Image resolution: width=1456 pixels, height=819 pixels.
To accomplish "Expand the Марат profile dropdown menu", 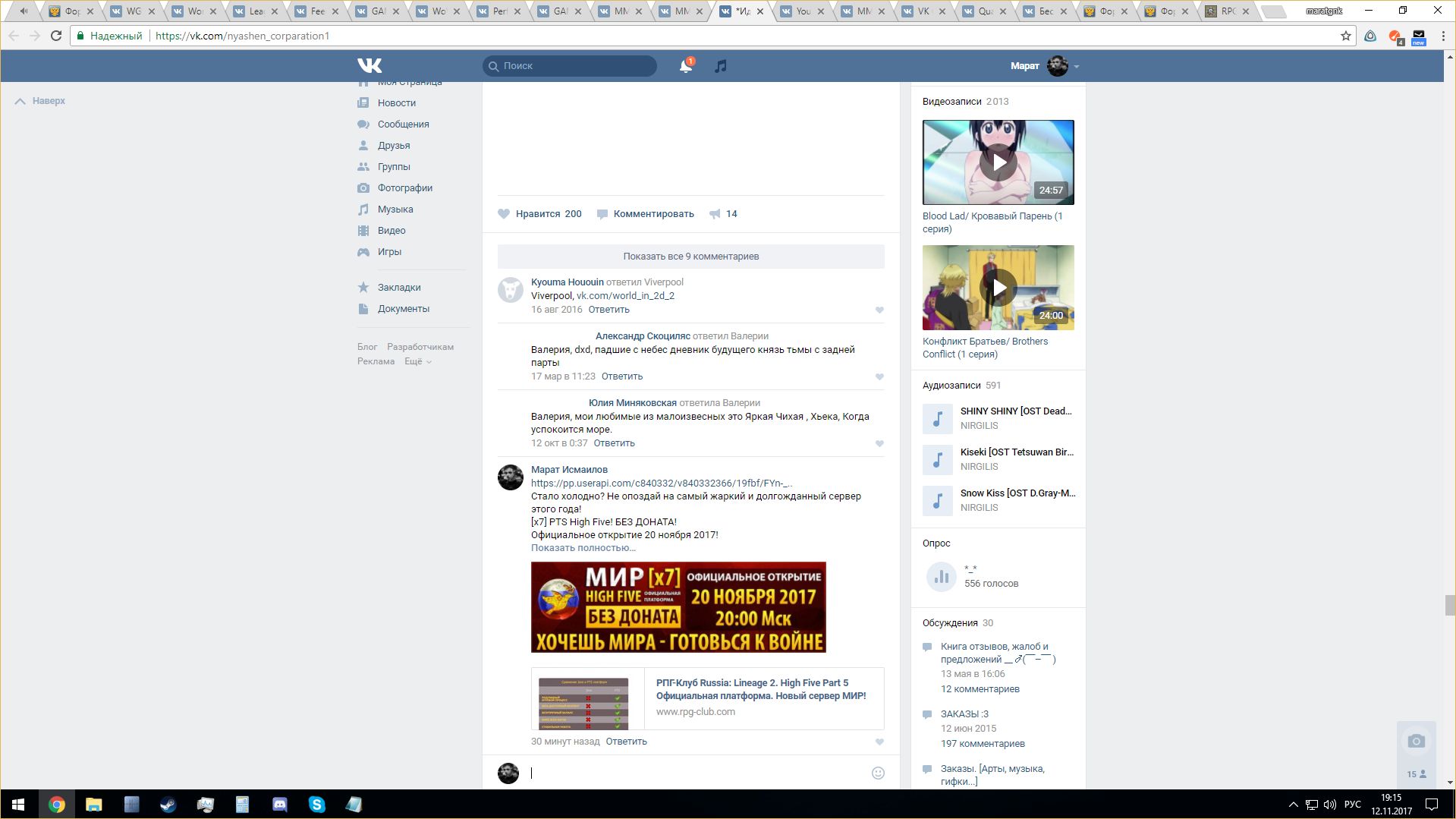I will (x=1076, y=67).
